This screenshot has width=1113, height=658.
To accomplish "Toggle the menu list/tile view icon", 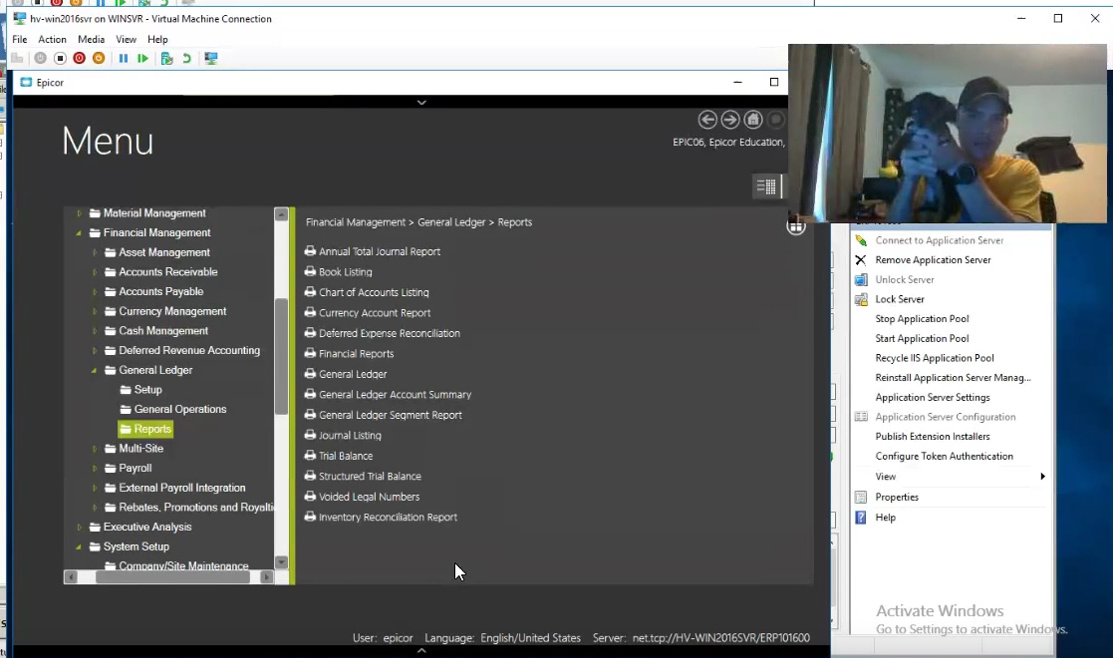I will pos(767,187).
